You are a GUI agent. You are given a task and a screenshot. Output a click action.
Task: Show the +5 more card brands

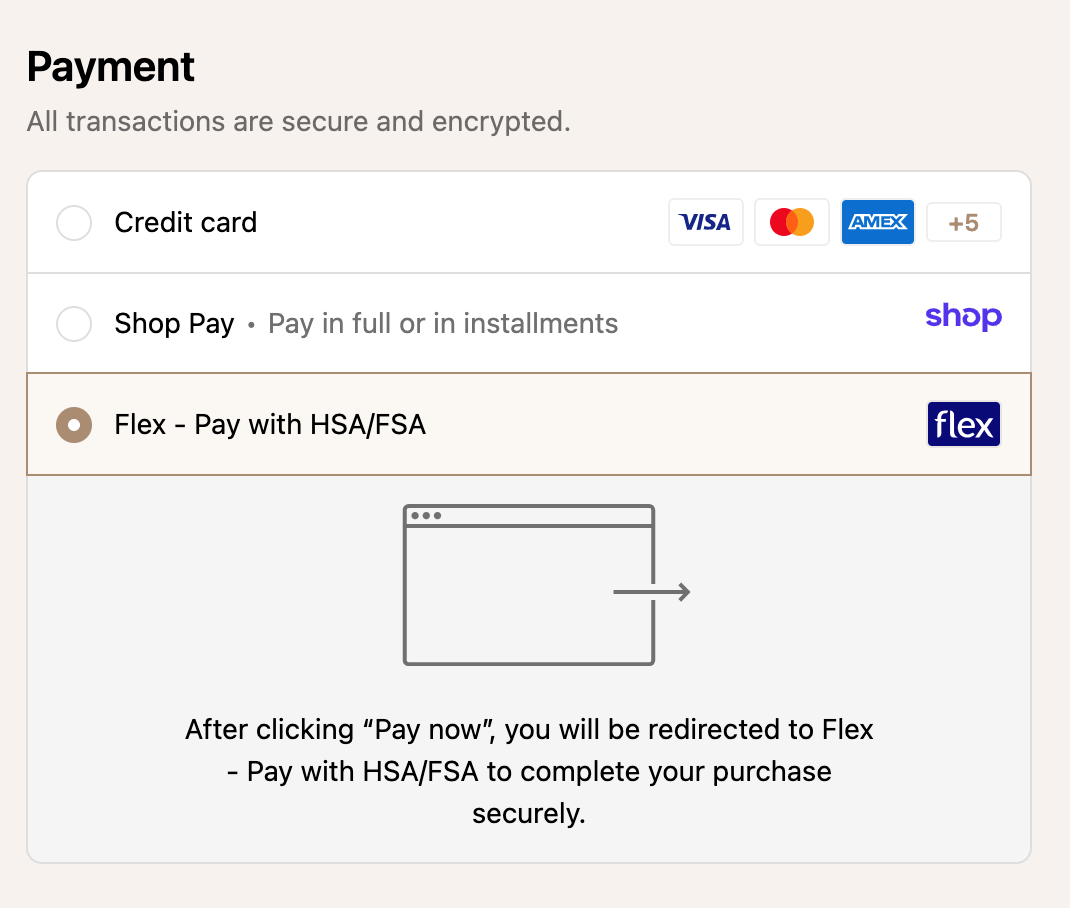point(963,222)
